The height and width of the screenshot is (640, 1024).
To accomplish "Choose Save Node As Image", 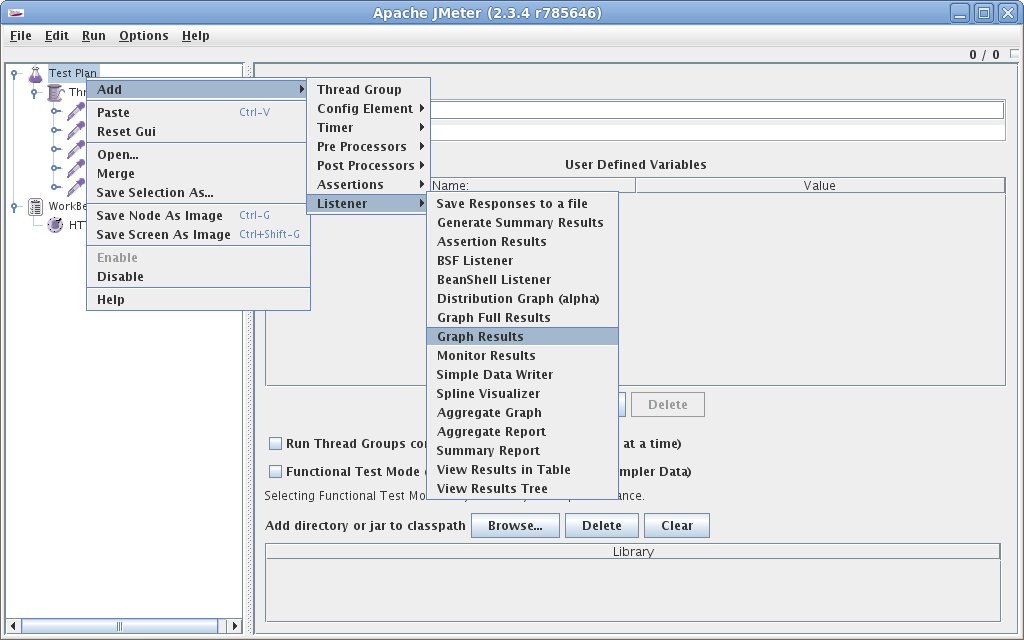I will [198, 216].
